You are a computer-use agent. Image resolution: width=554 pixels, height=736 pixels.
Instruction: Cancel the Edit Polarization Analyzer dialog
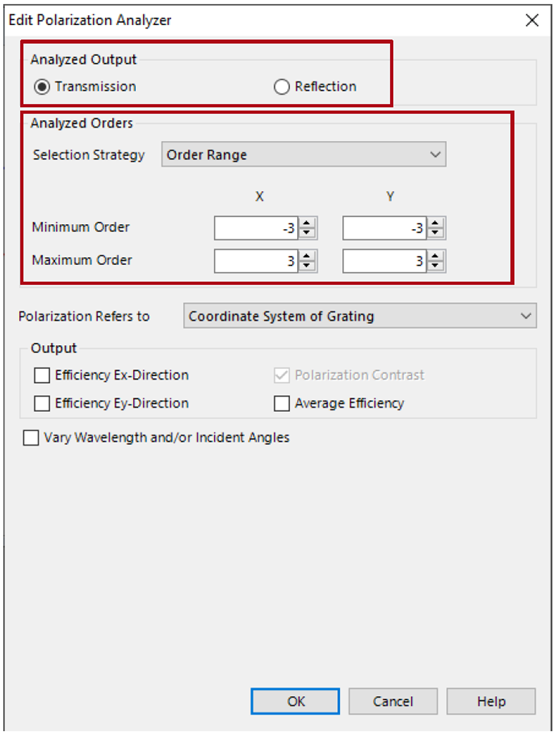[393, 701]
